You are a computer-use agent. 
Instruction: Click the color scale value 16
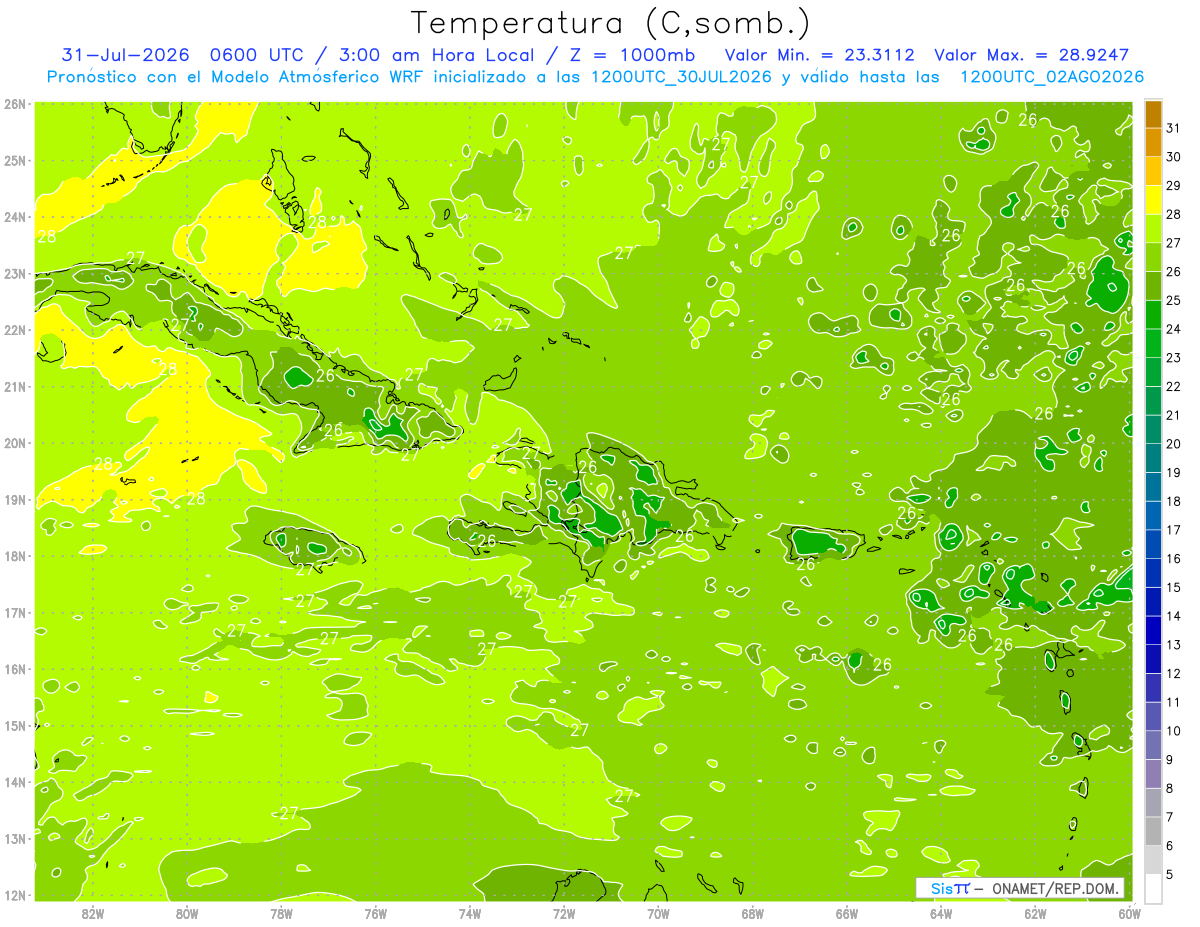[x=1173, y=559]
